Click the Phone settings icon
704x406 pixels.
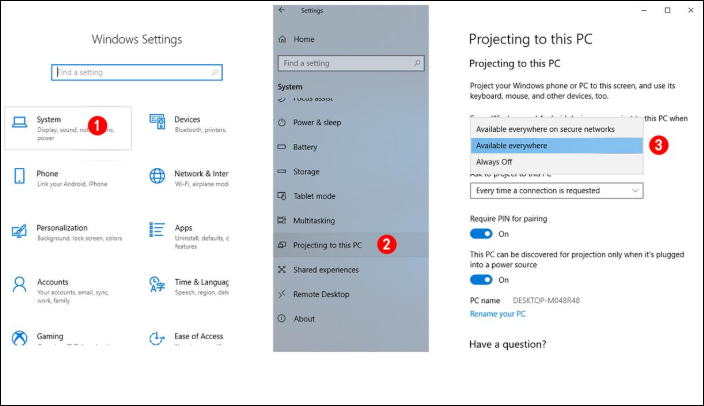20,176
